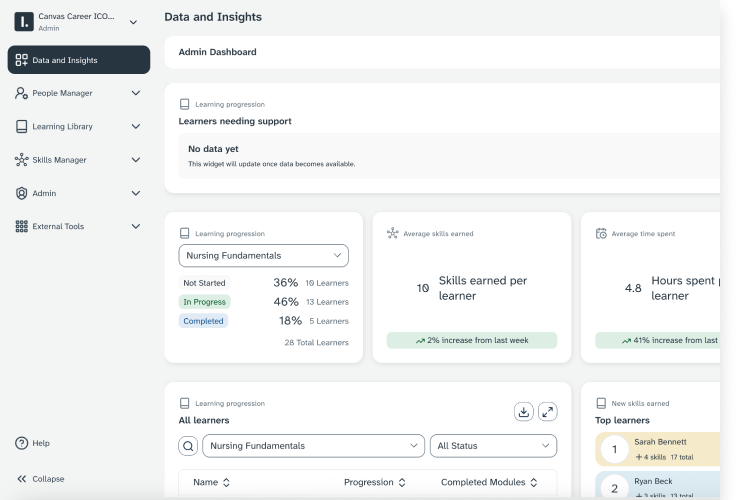Viewport: 740px width, 500px height.
Task: Click the Completed status label
Action: pyautogui.click(x=203, y=321)
